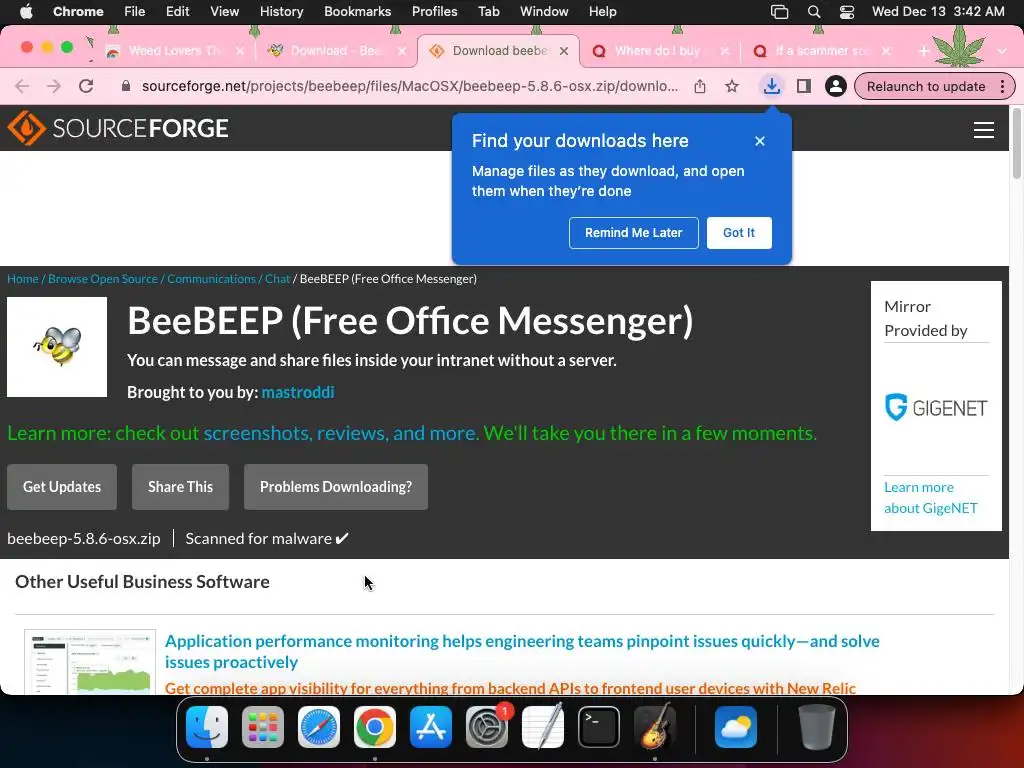1024x768 pixels.
Task: Open Spotlight search in menu bar
Action: (814, 12)
